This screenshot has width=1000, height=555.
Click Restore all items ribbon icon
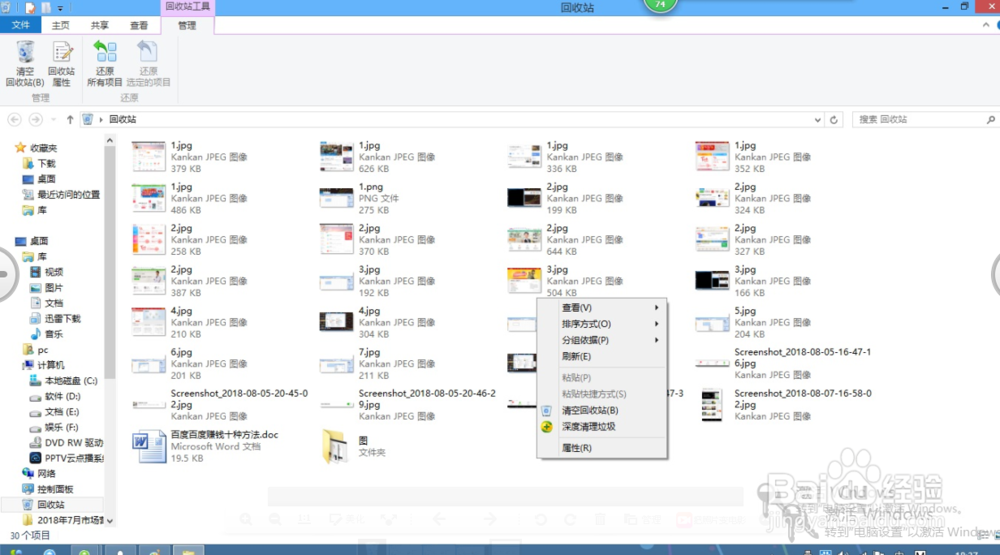pyautogui.click(x=105, y=64)
